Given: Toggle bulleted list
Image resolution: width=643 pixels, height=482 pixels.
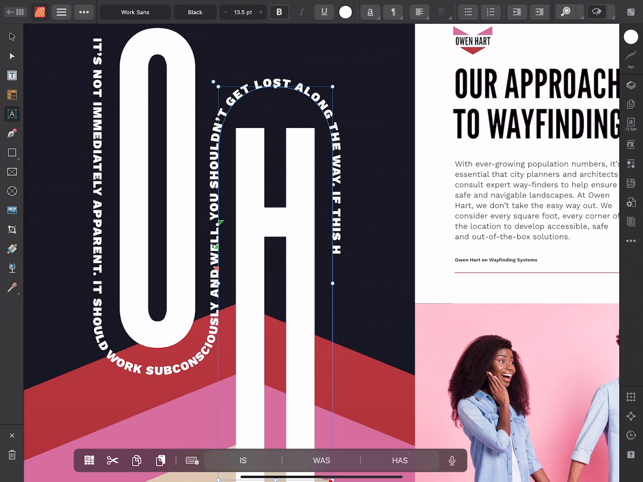Looking at the screenshot, I should click(468, 12).
